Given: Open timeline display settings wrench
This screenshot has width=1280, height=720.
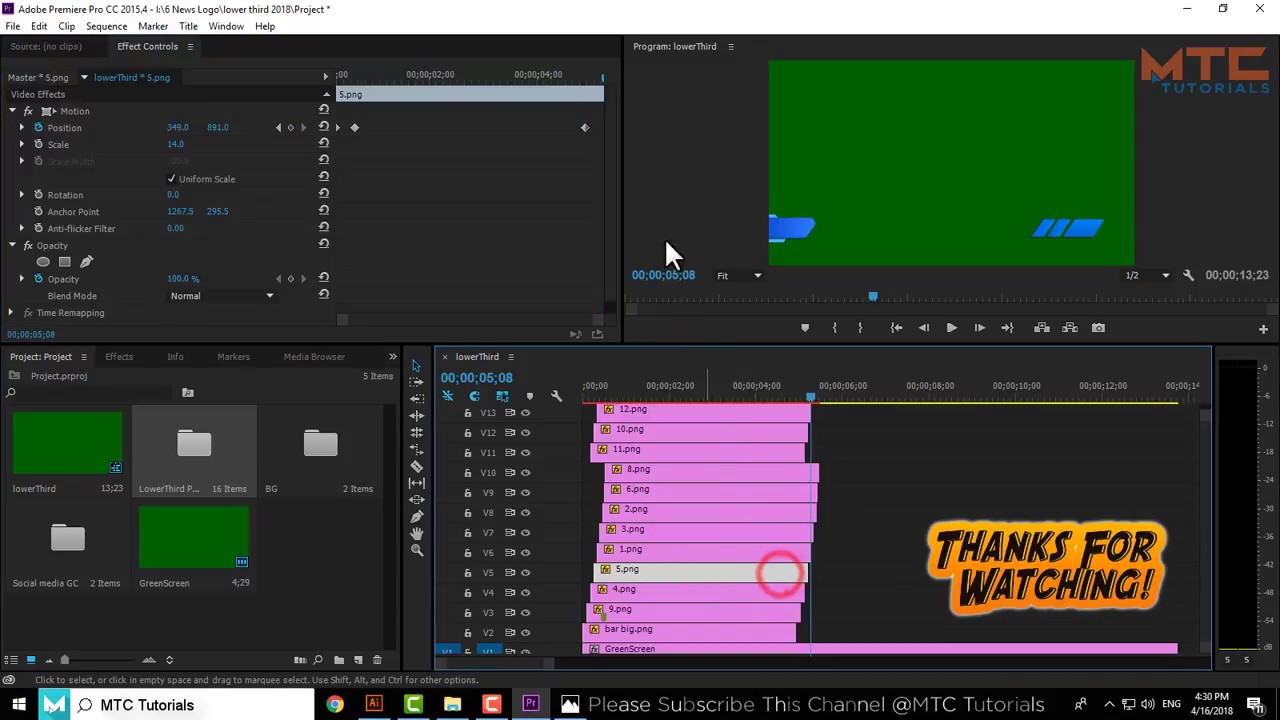Looking at the screenshot, I should click(556, 397).
